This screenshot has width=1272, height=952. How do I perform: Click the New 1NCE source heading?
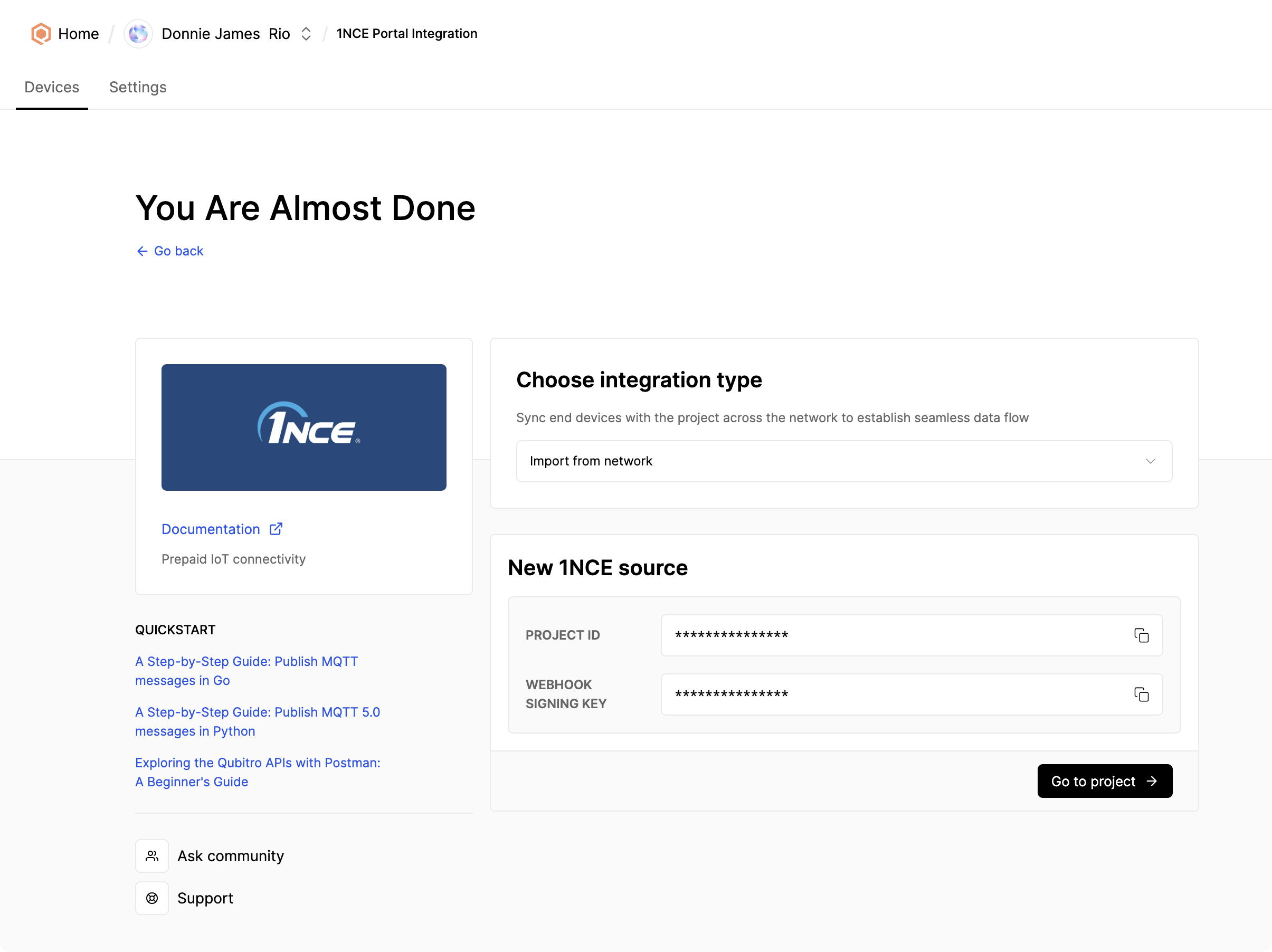(x=597, y=567)
